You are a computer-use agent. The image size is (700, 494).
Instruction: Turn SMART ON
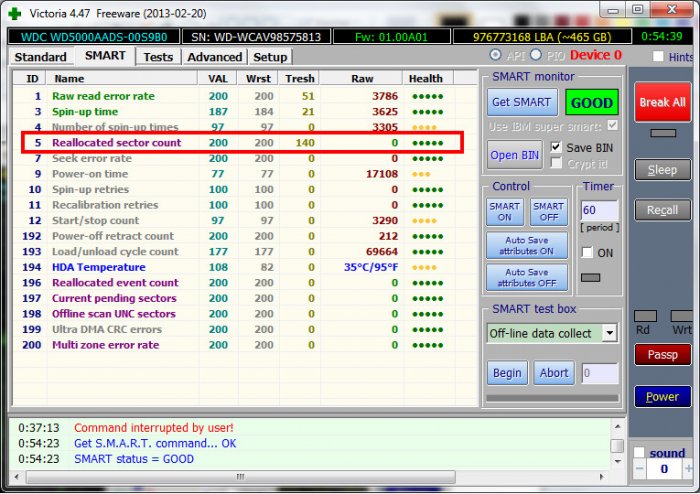point(505,212)
